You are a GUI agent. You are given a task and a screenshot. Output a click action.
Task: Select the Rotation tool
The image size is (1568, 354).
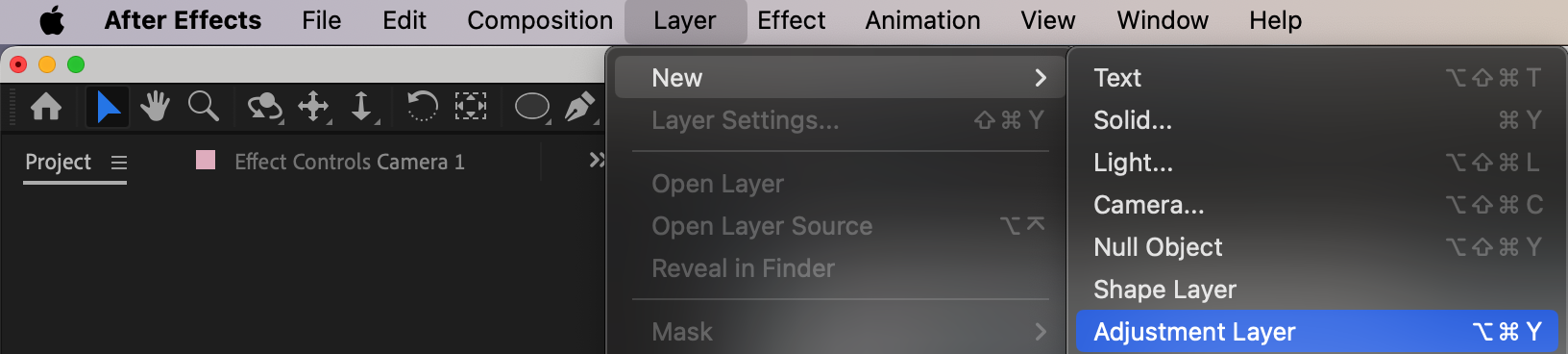[x=422, y=106]
